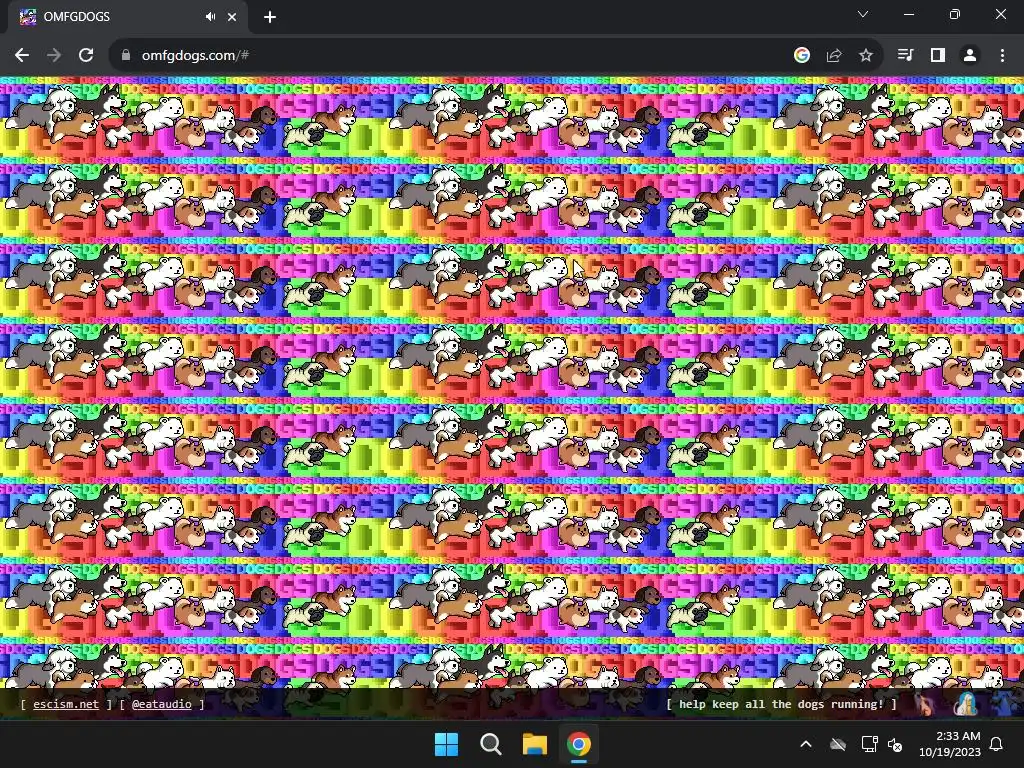Bookmark this tab with the star
Image resolution: width=1024 pixels, height=768 pixels.
tap(866, 56)
